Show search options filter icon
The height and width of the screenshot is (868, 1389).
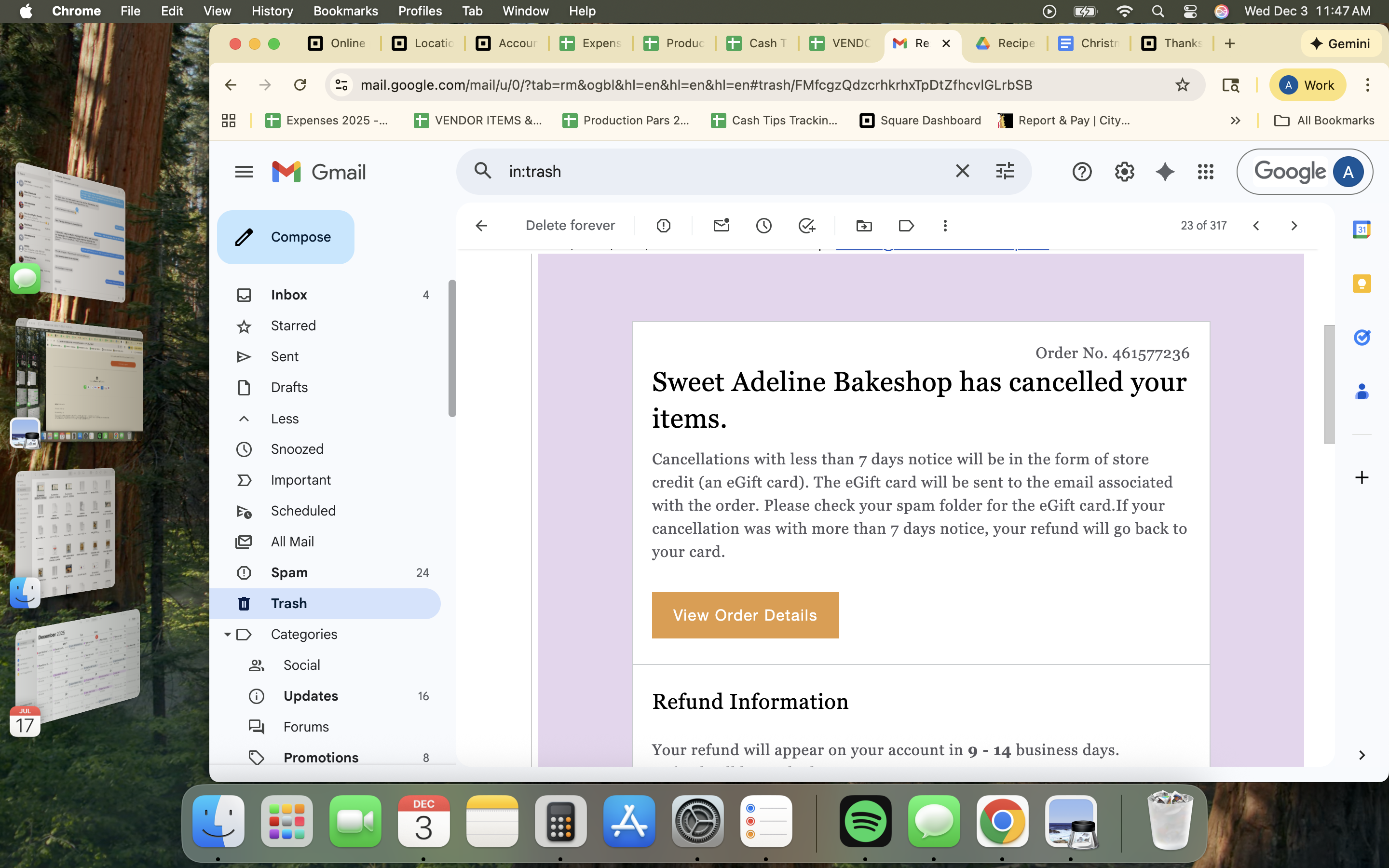click(x=1005, y=171)
